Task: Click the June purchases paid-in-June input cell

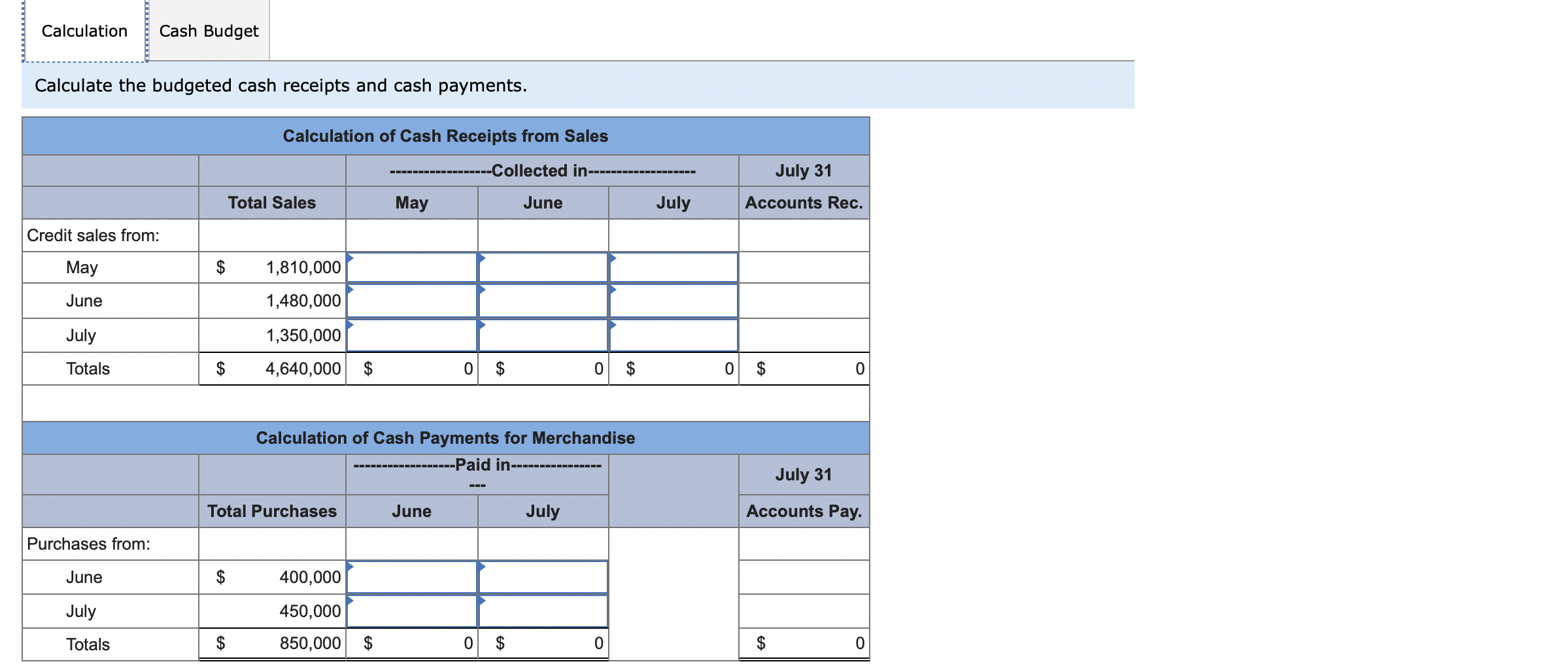Action: click(411, 576)
